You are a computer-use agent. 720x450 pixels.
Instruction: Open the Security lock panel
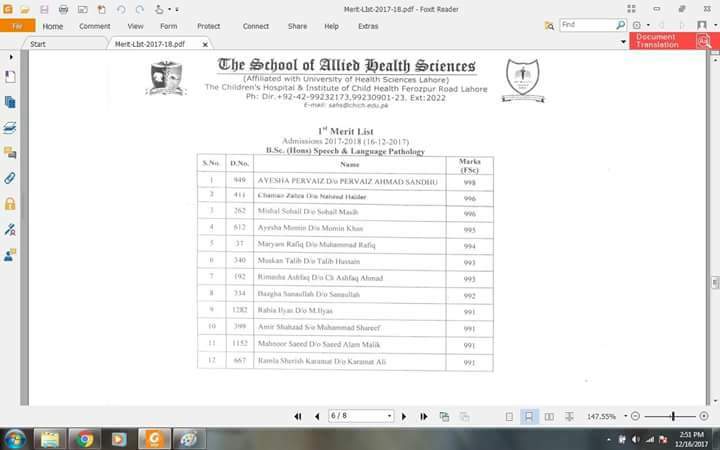10,204
